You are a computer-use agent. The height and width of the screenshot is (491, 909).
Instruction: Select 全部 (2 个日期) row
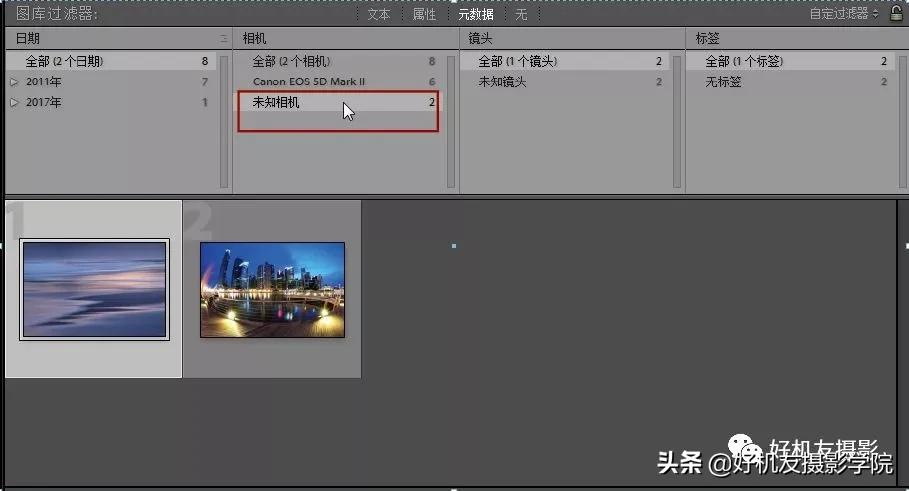(110, 61)
